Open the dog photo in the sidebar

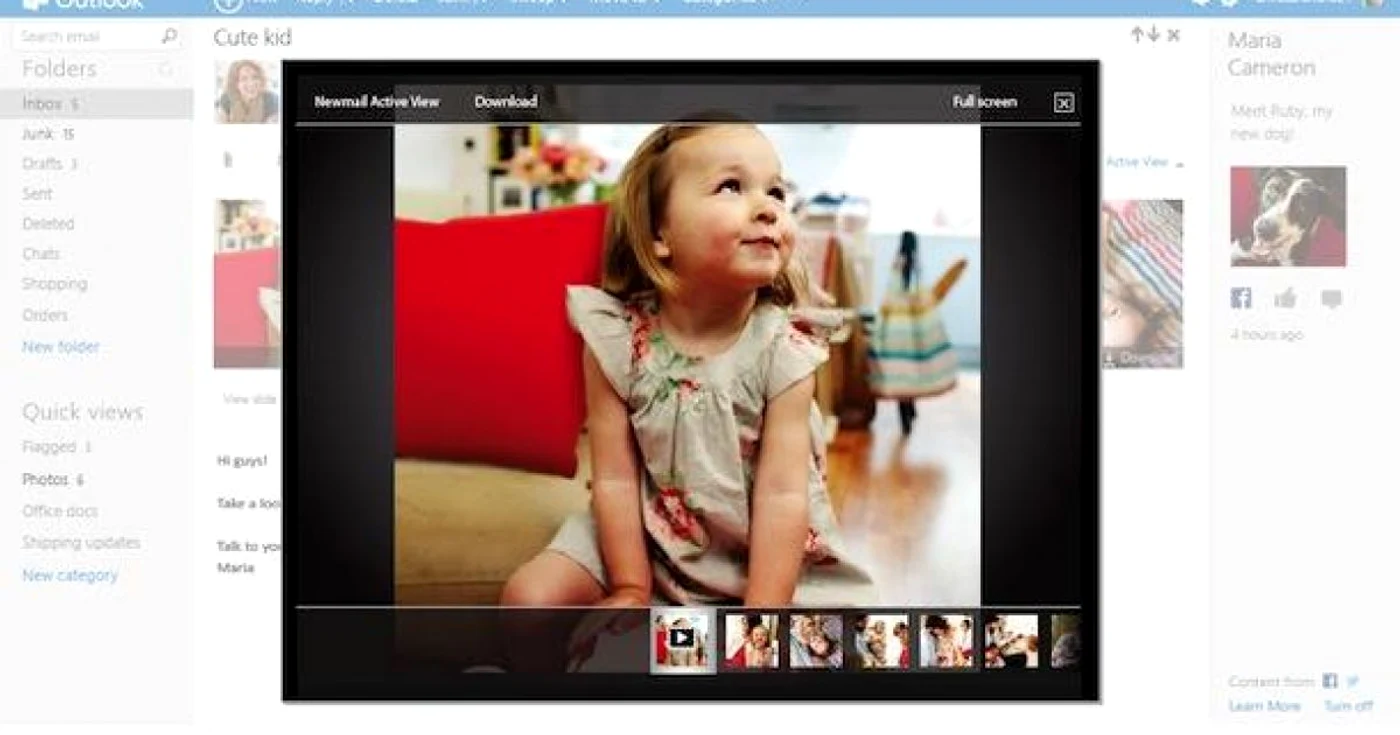point(1288,216)
